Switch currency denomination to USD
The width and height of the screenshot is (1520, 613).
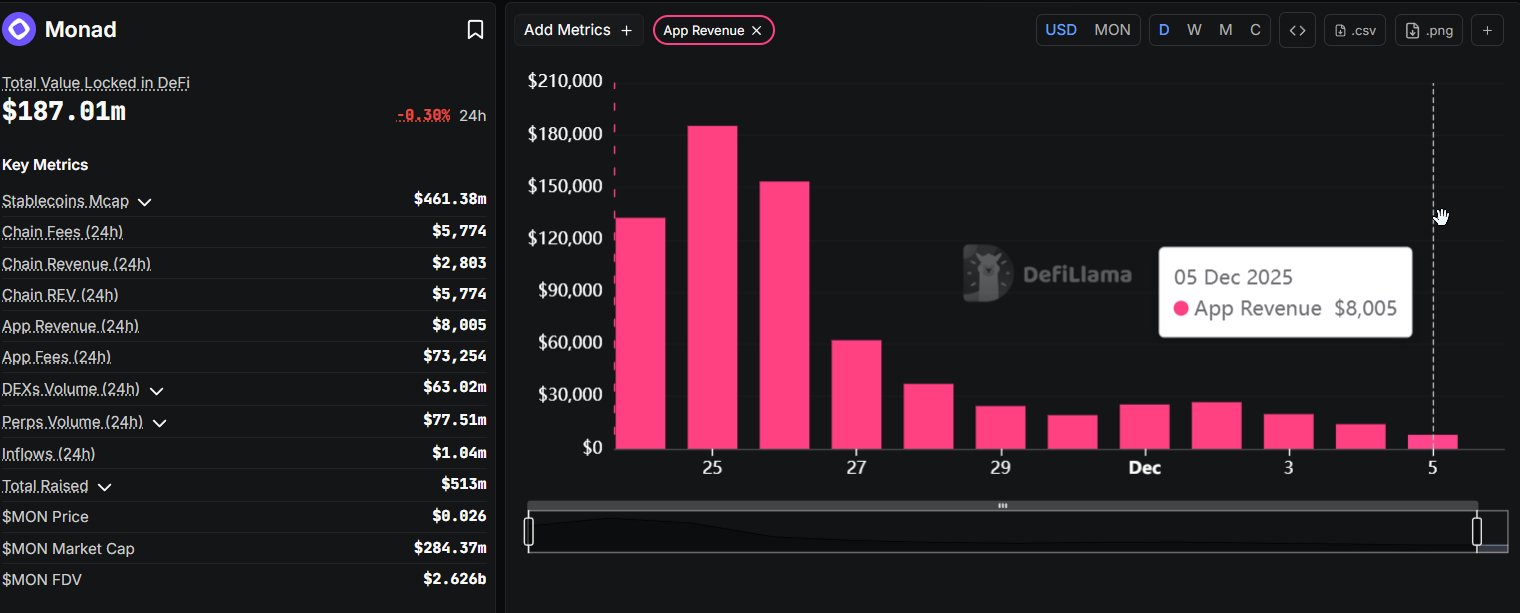[x=1060, y=30]
